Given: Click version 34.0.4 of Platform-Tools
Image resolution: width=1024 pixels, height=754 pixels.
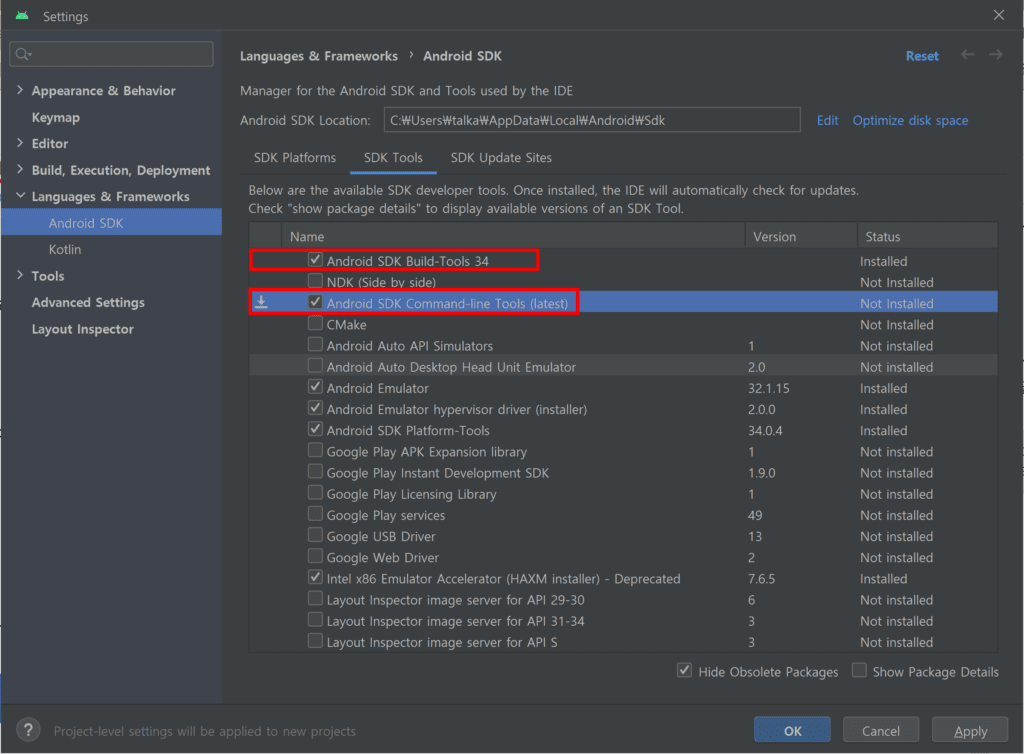Looking at the screenshot, I should tap(765, 431).
